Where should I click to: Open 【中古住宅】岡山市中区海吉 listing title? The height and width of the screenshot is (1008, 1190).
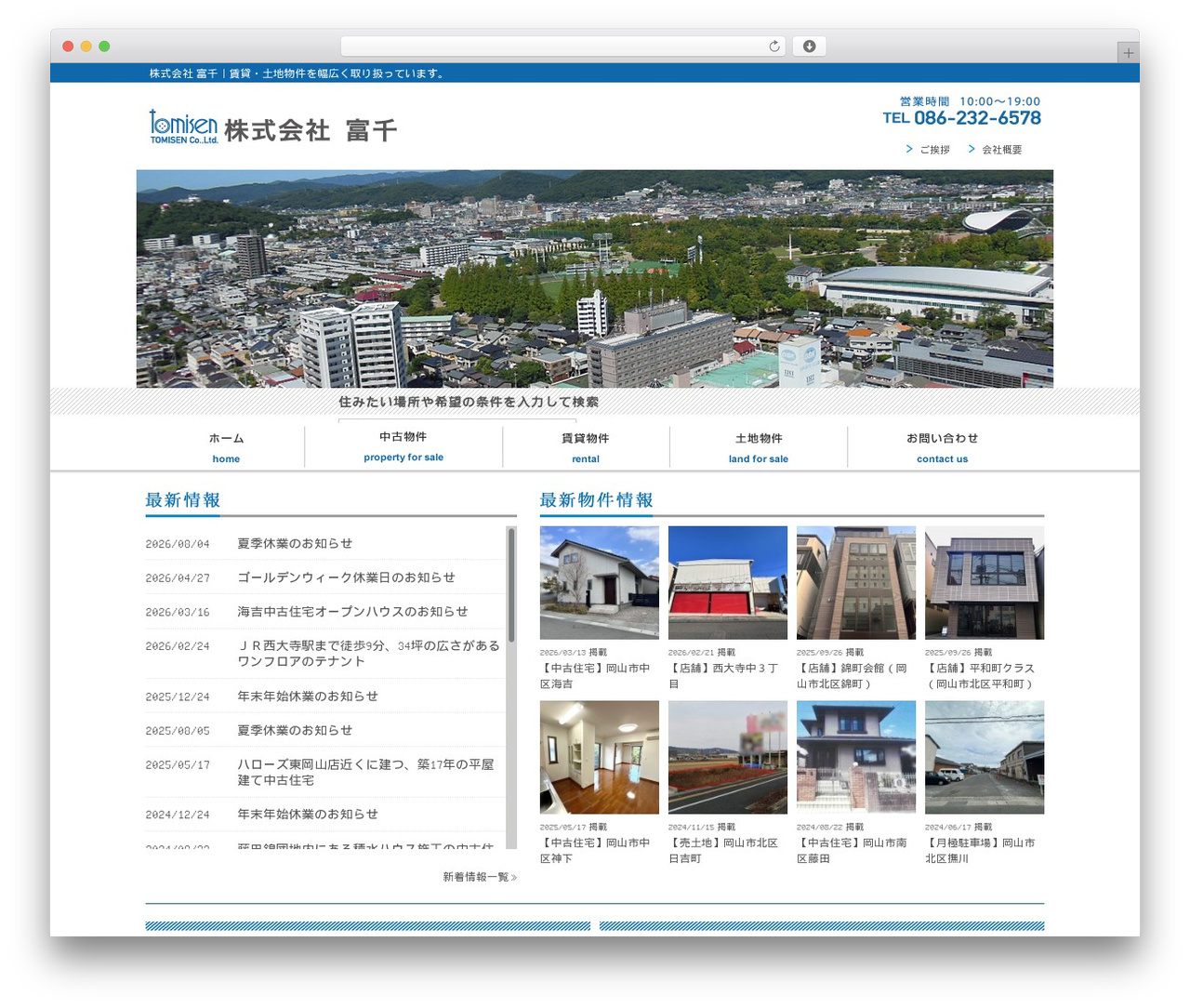pos(596,676)
